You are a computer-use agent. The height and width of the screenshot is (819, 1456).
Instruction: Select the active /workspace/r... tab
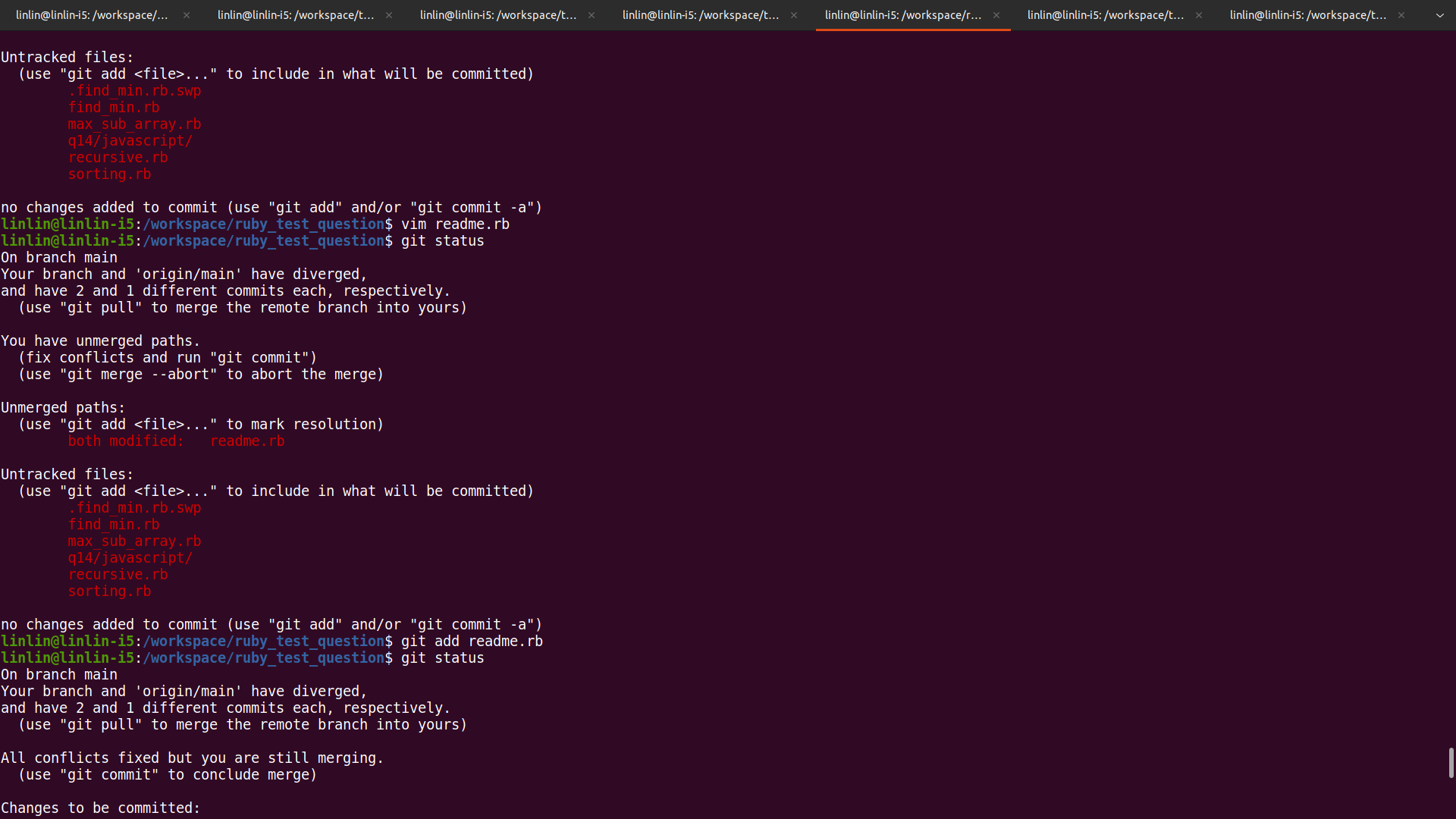pos(902,15)
